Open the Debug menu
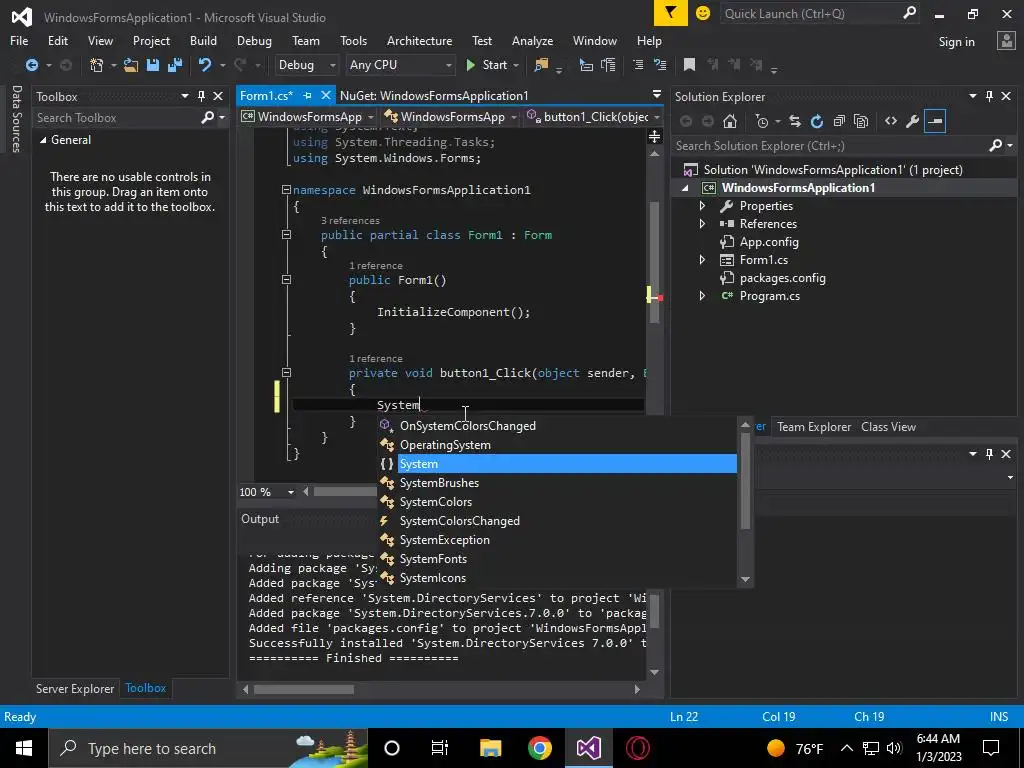 tap(254, 40)
